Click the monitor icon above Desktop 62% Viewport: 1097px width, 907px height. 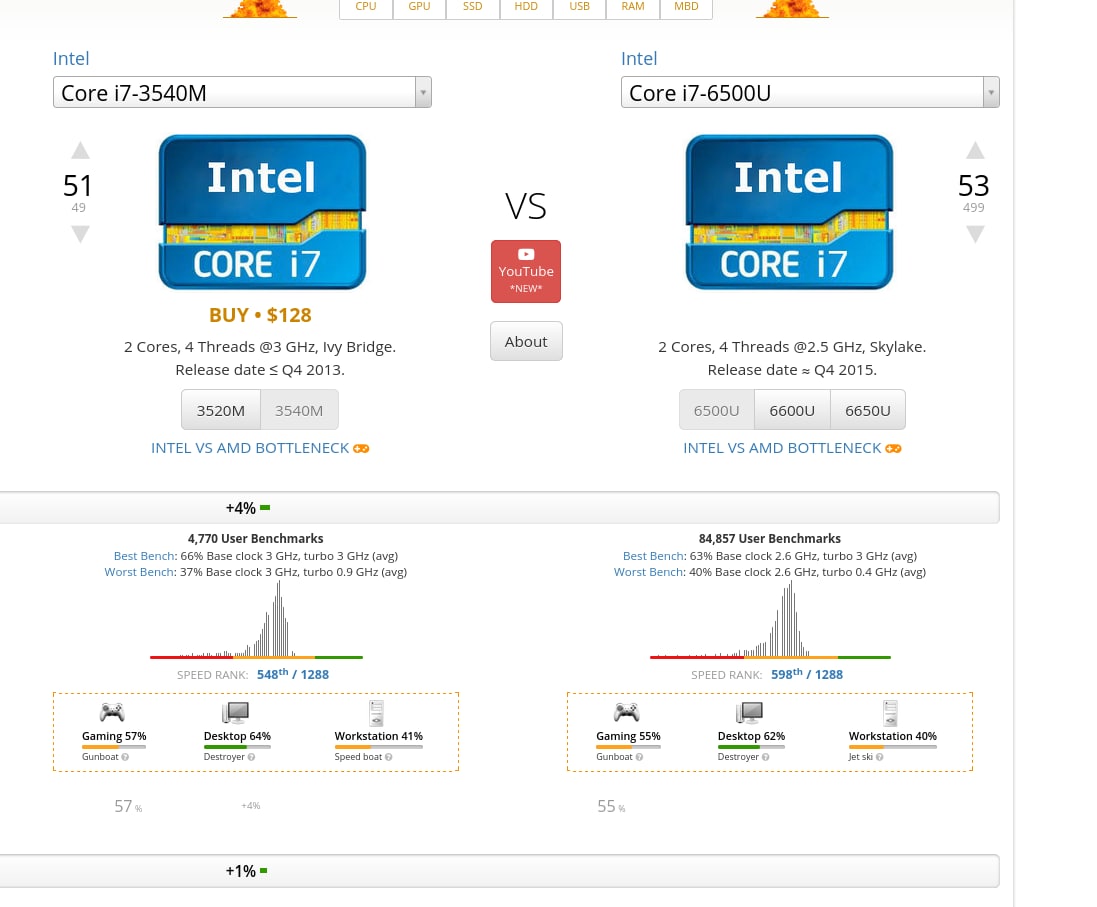click(x=750, y=712)
